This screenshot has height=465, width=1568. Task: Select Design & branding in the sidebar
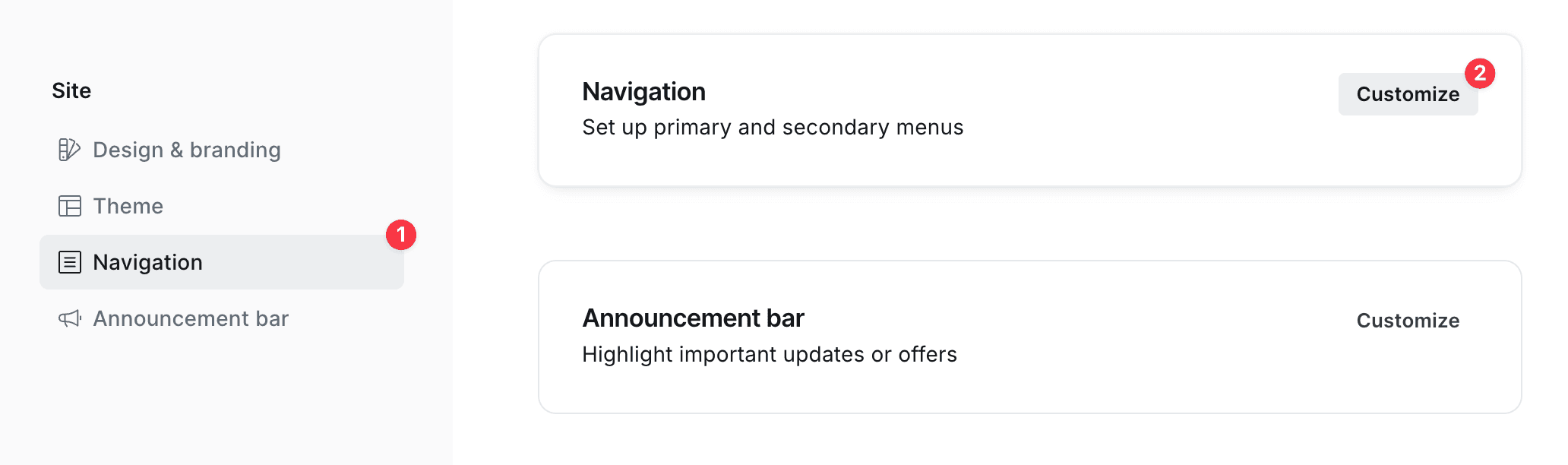tap(186, 150)
